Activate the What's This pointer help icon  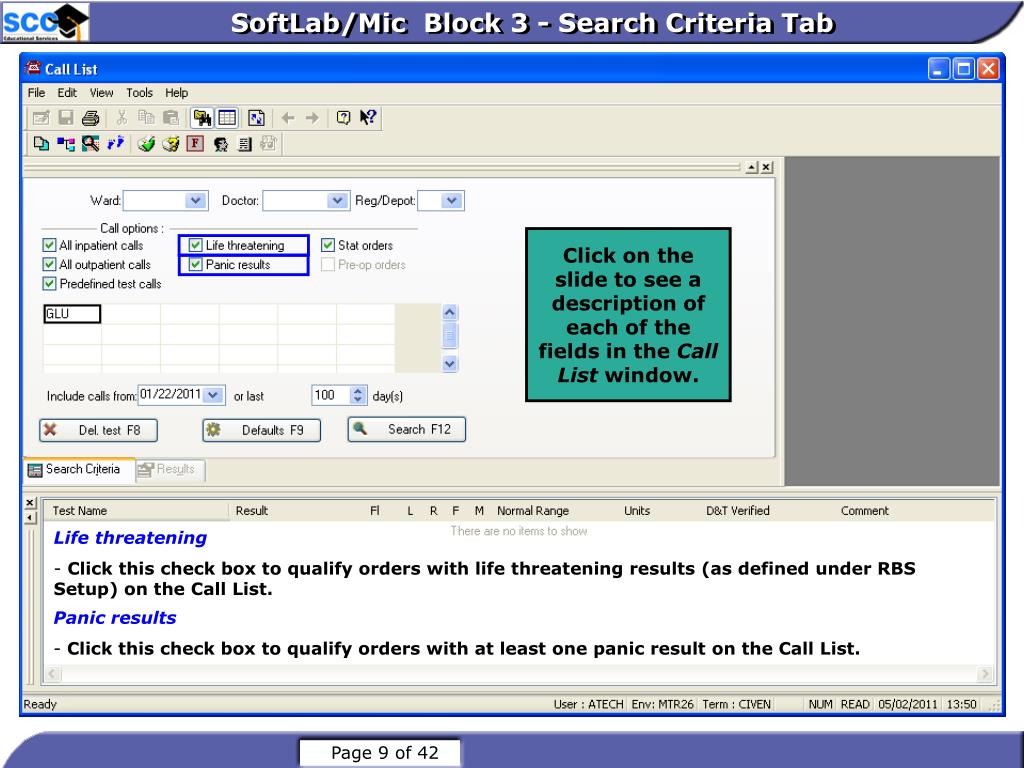click(x=368, y=118)
